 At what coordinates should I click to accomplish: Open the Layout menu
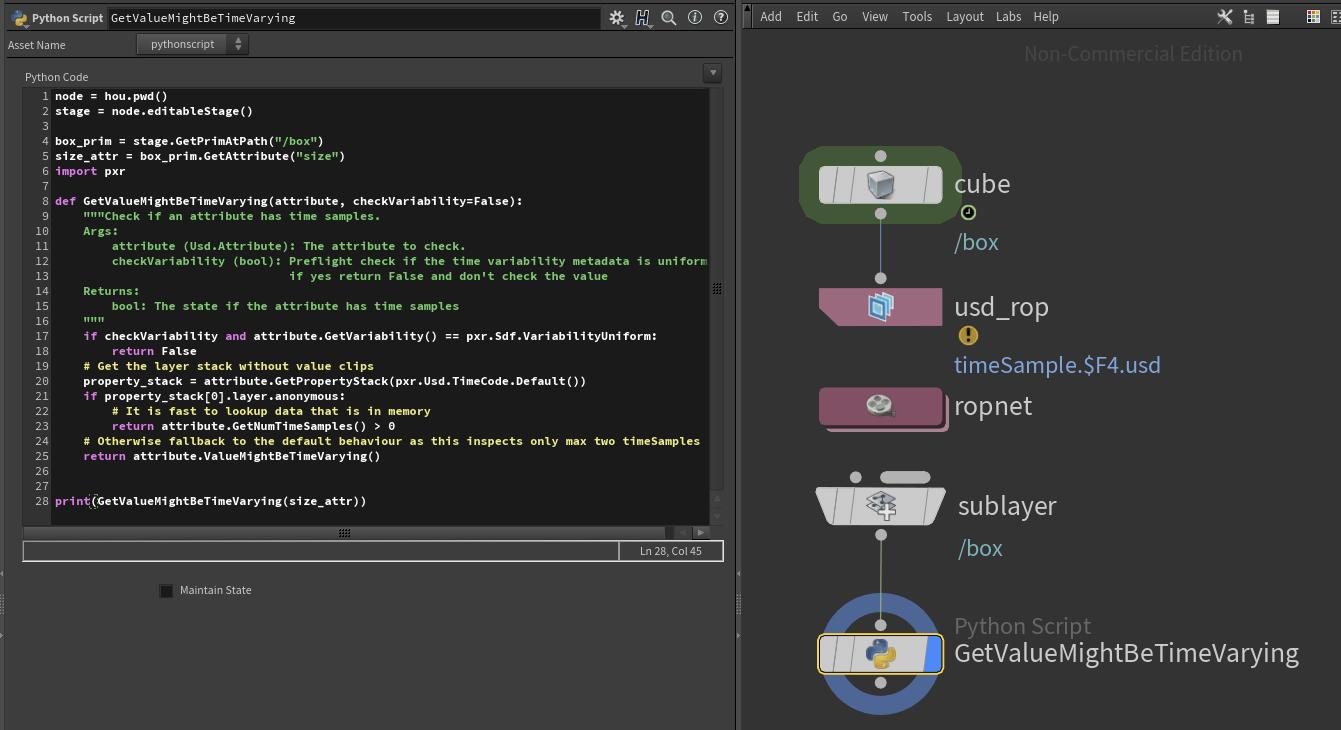(965, 17)
